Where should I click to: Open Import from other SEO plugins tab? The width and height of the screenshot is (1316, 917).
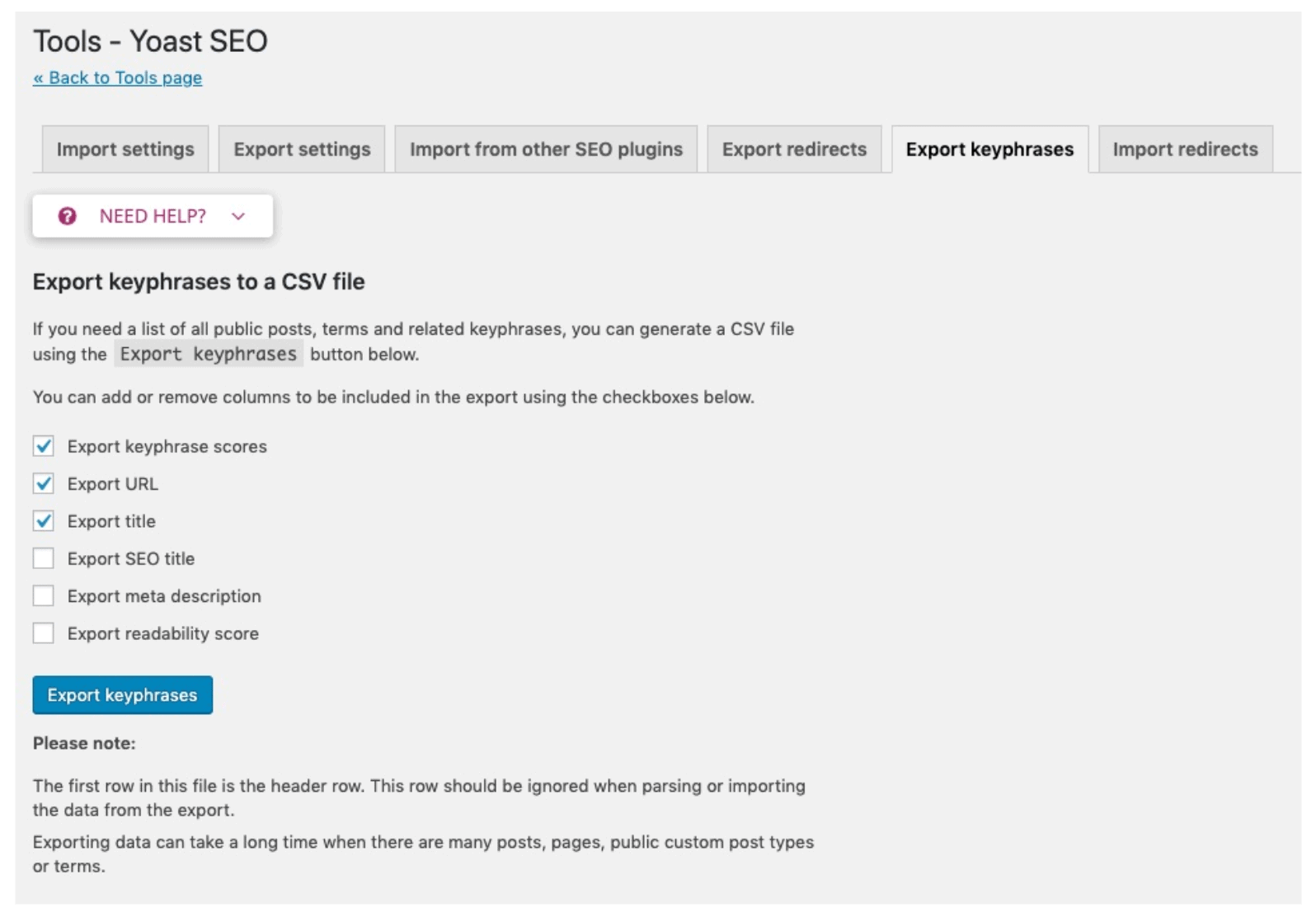tap(546, 149)
